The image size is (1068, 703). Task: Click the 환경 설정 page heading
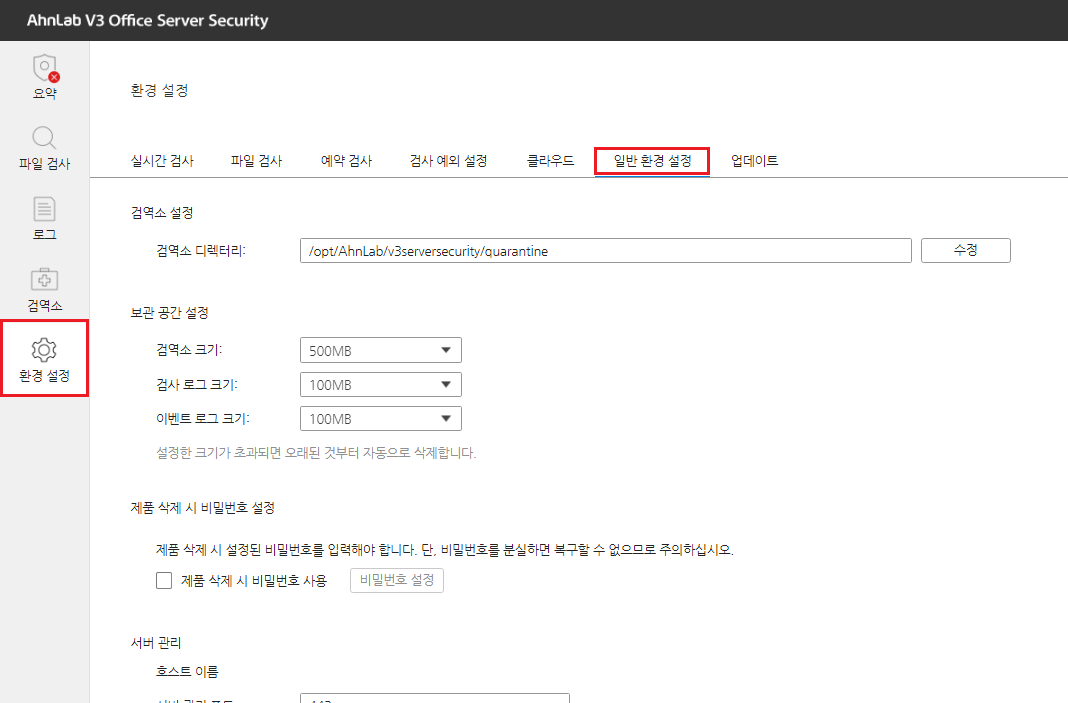point(159,91)
